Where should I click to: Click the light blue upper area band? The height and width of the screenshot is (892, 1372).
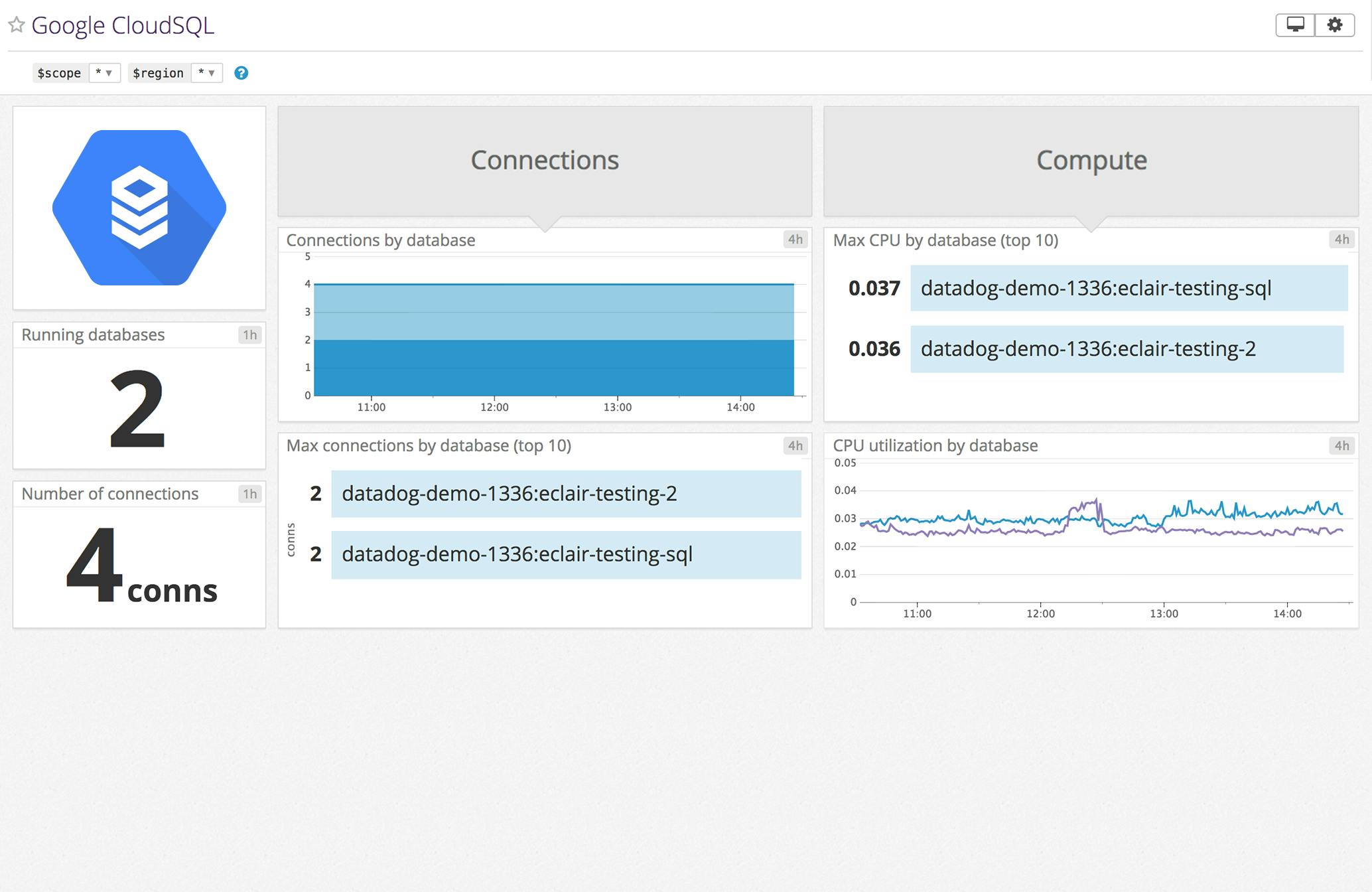554,312
